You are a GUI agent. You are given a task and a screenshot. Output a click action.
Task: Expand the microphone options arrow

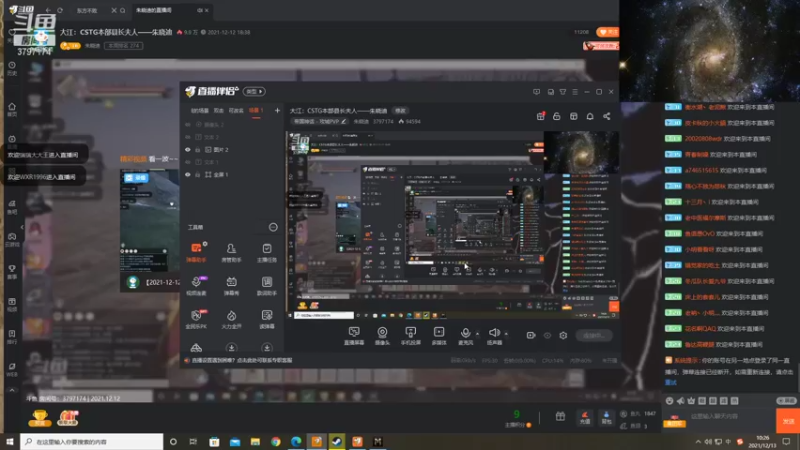pos(478,334)
